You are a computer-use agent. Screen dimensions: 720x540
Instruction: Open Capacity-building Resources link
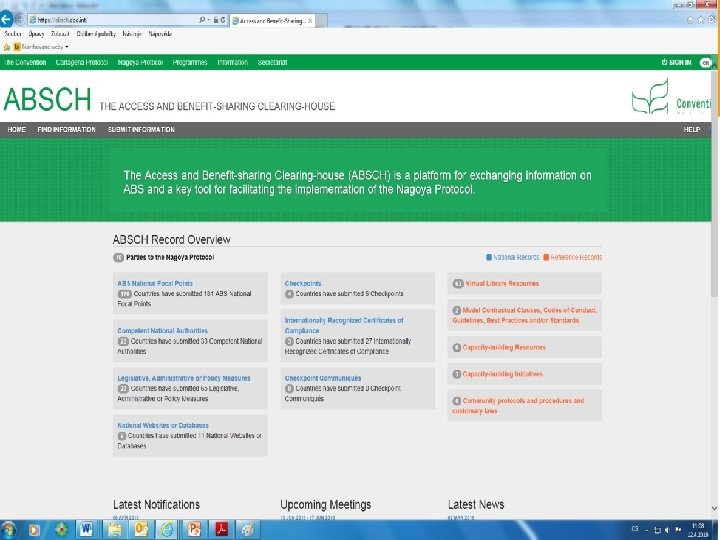pyautogui.click(x=504, y=348)
